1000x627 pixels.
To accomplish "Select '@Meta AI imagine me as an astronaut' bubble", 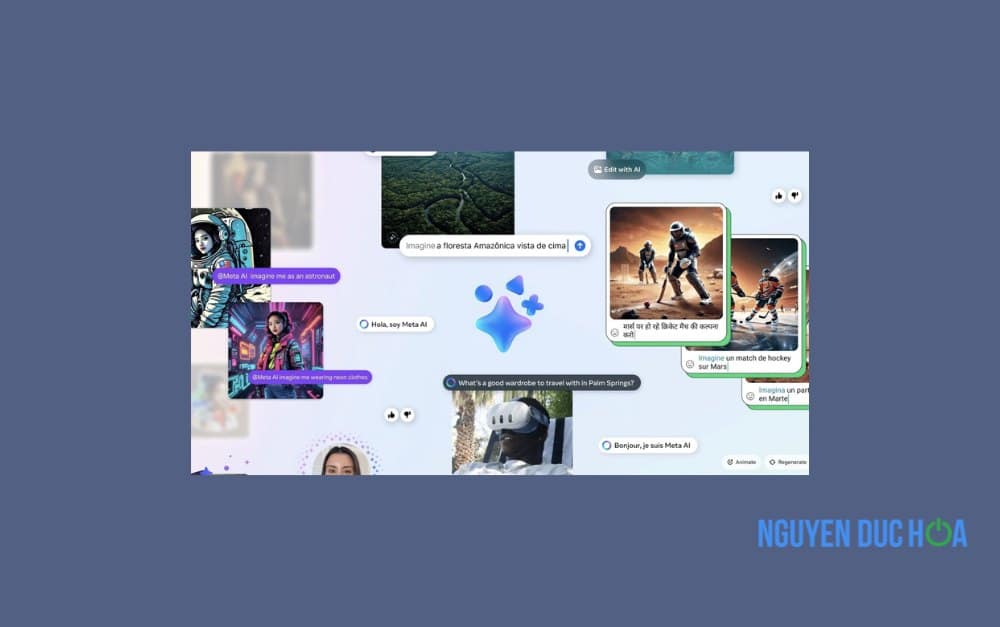I will tap(276, 276).
